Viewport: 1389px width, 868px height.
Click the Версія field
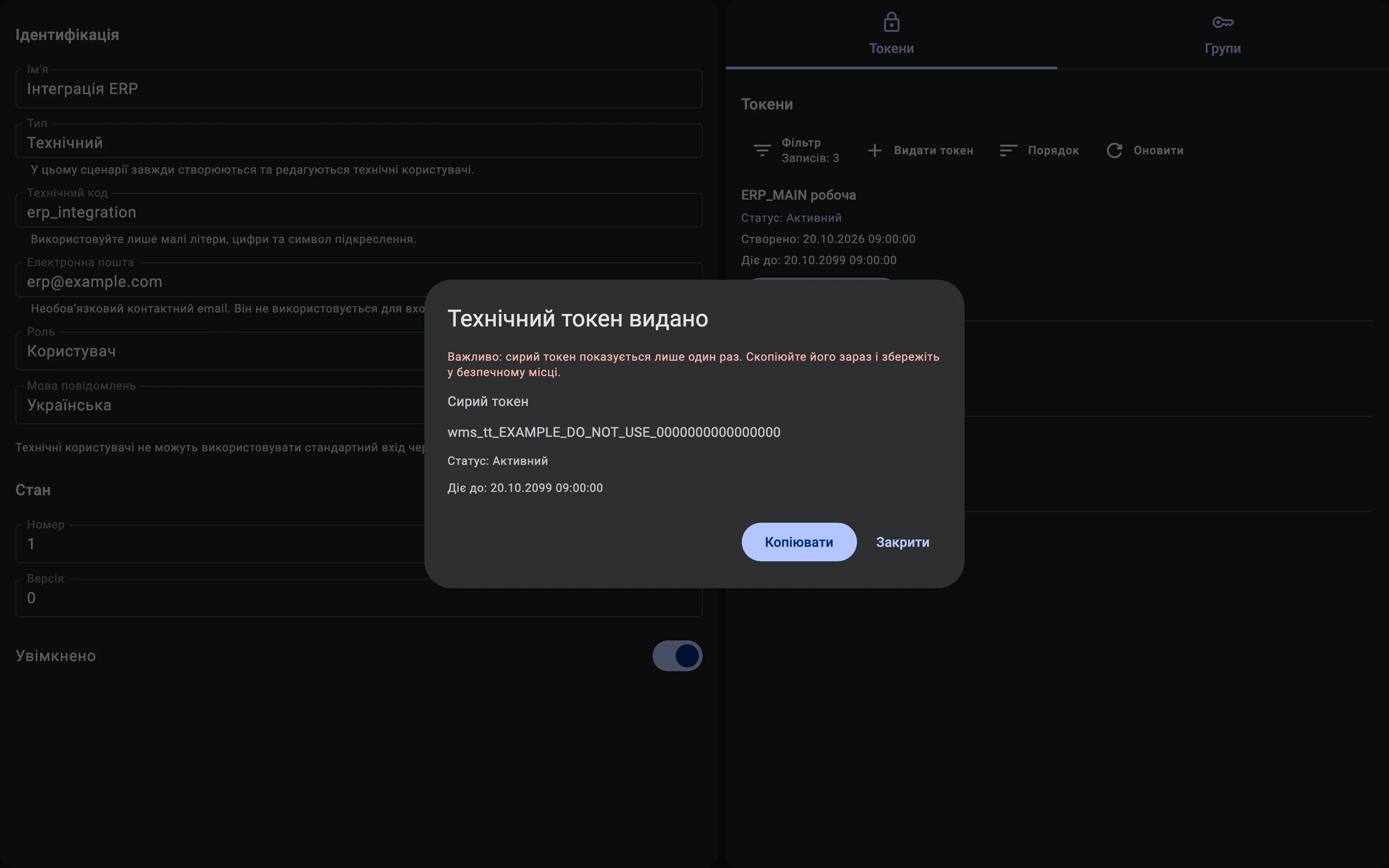(x=359, y=597)
